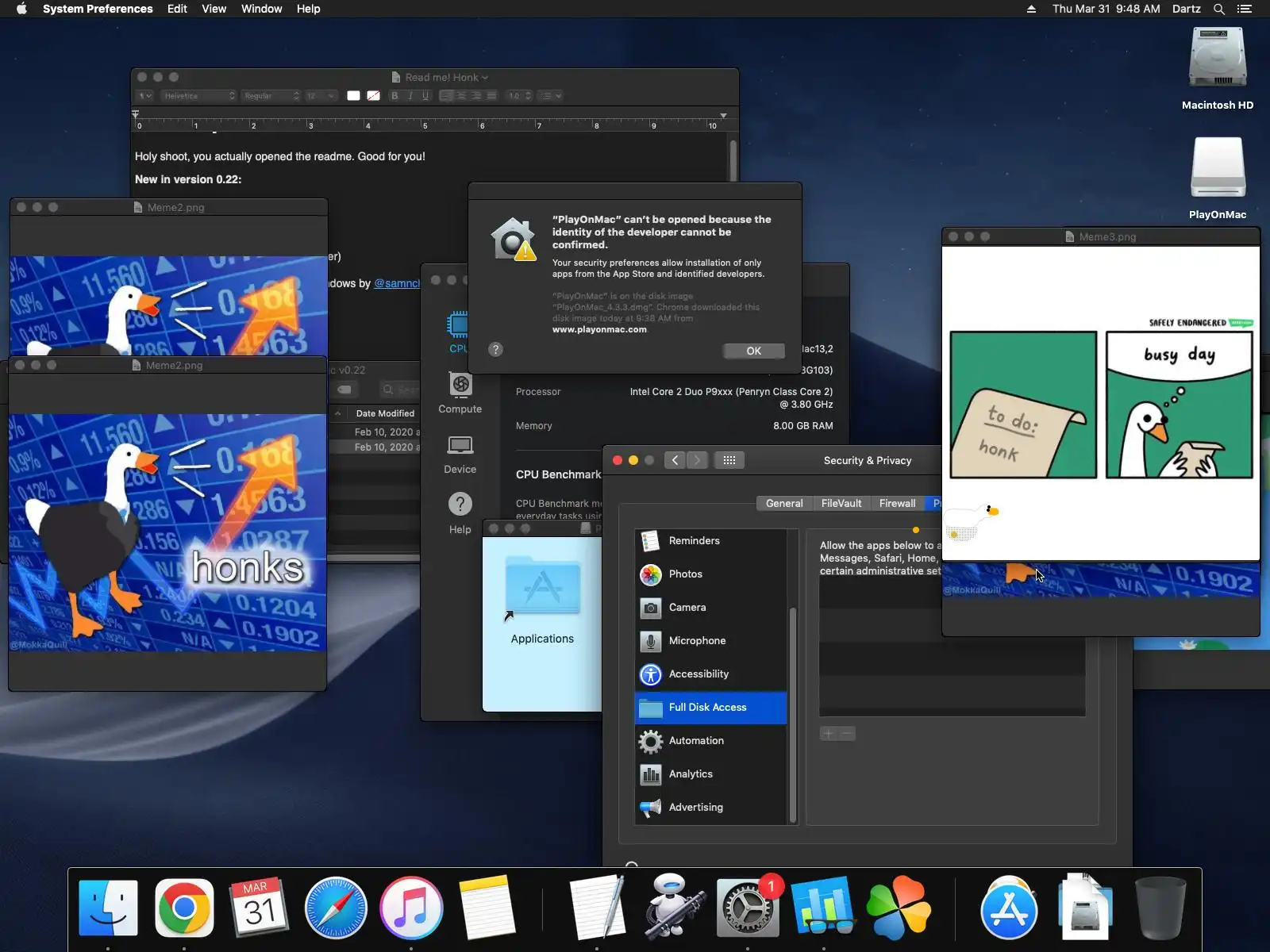
Task: Open the text color swatch in TextEdit
Action: tap(353, 96)
